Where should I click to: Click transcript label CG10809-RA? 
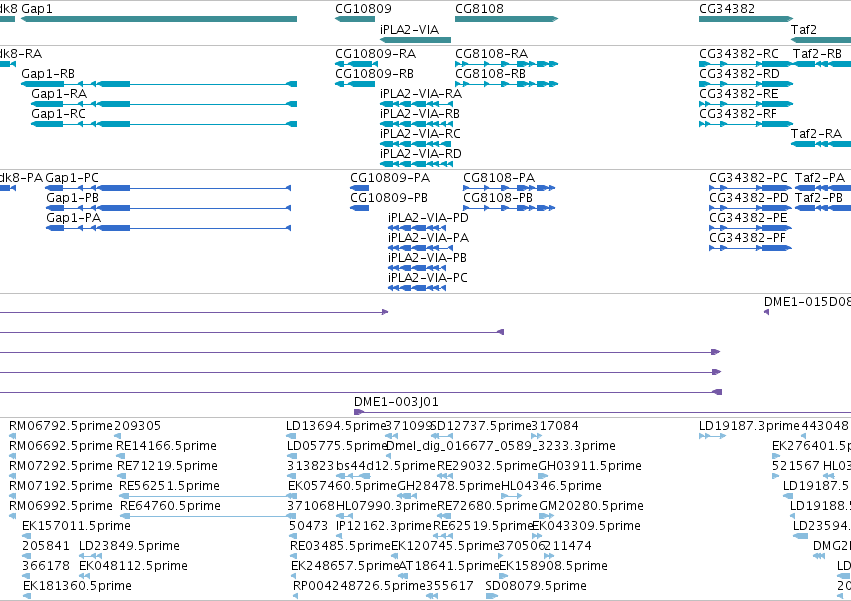point(376,53)
